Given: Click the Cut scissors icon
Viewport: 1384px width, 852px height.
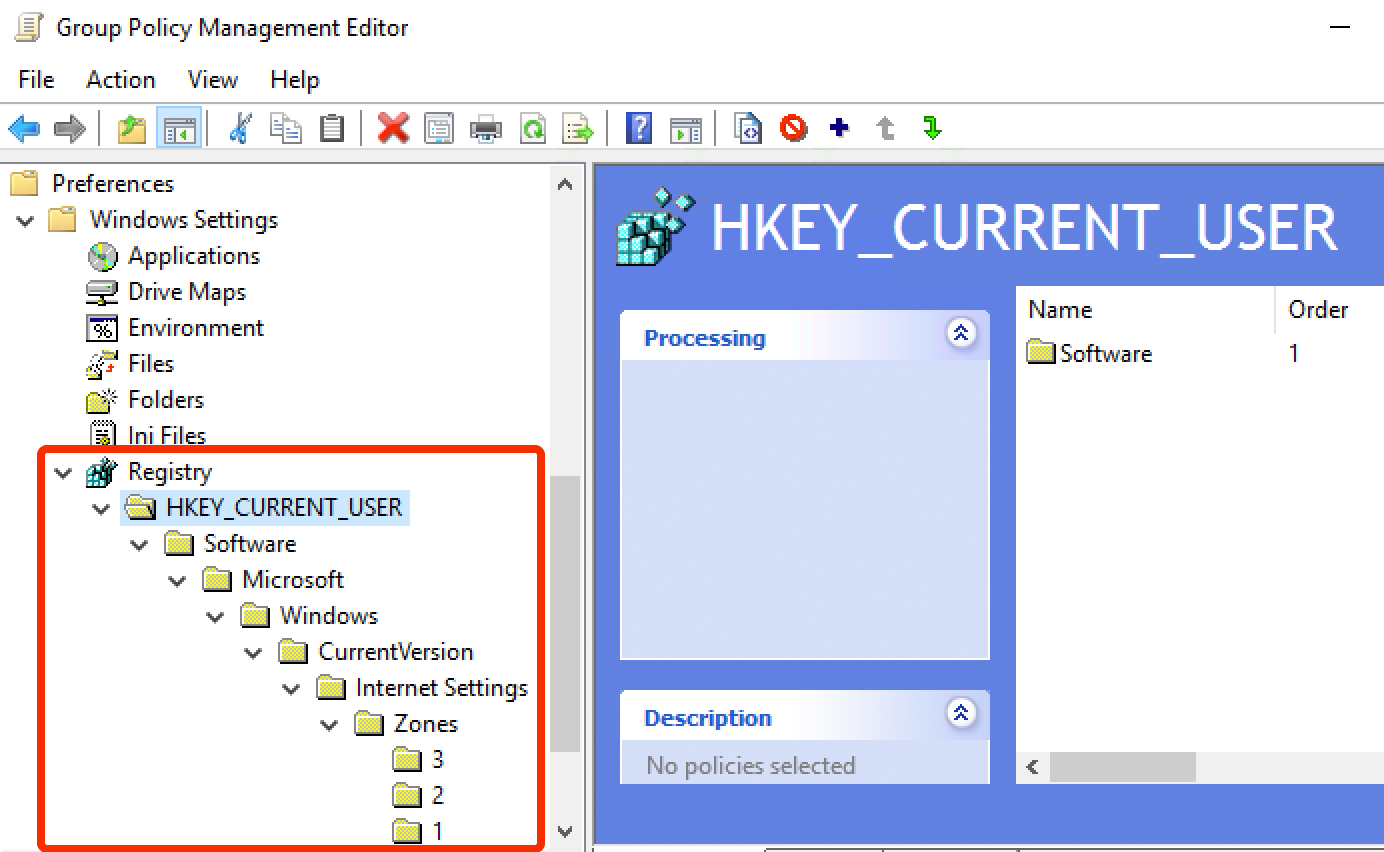Looking at the screenshot, I should pyautogui.click(x=240, y=128).
